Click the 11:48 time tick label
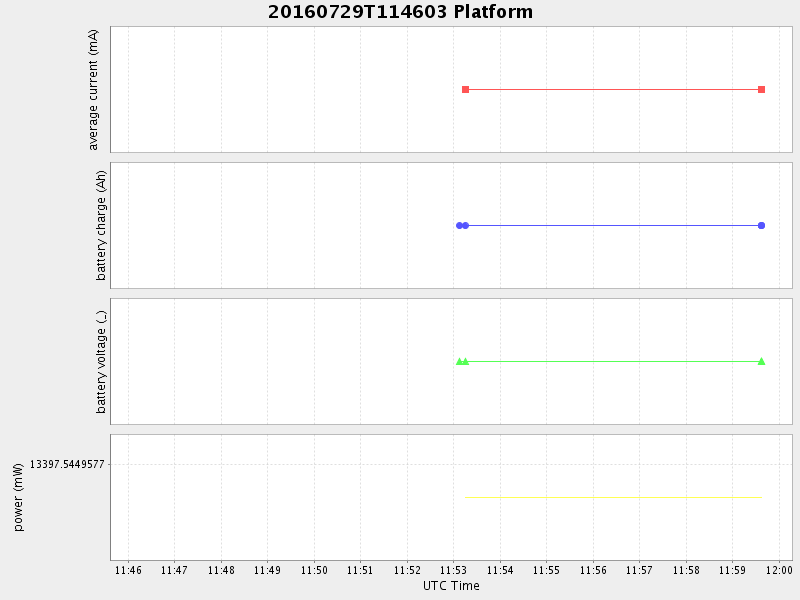800x600 pixels. (221, 570)
